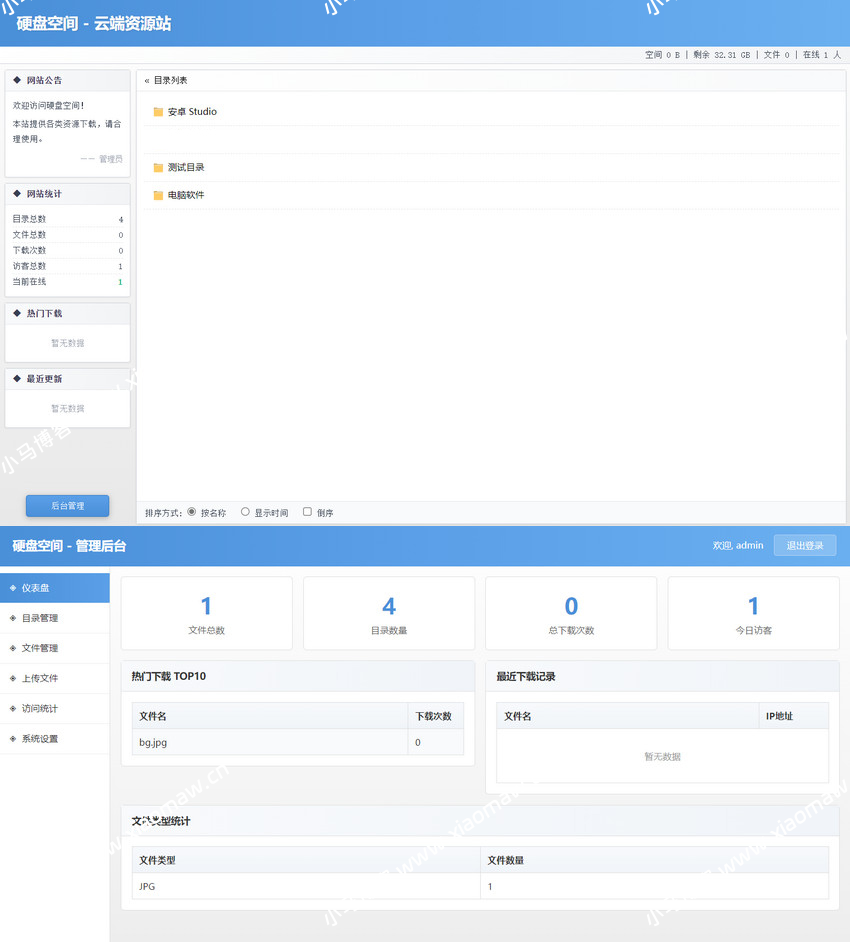Select the 显示时间 sort radio button
The image size is (850, 942).
pos(245,512)
